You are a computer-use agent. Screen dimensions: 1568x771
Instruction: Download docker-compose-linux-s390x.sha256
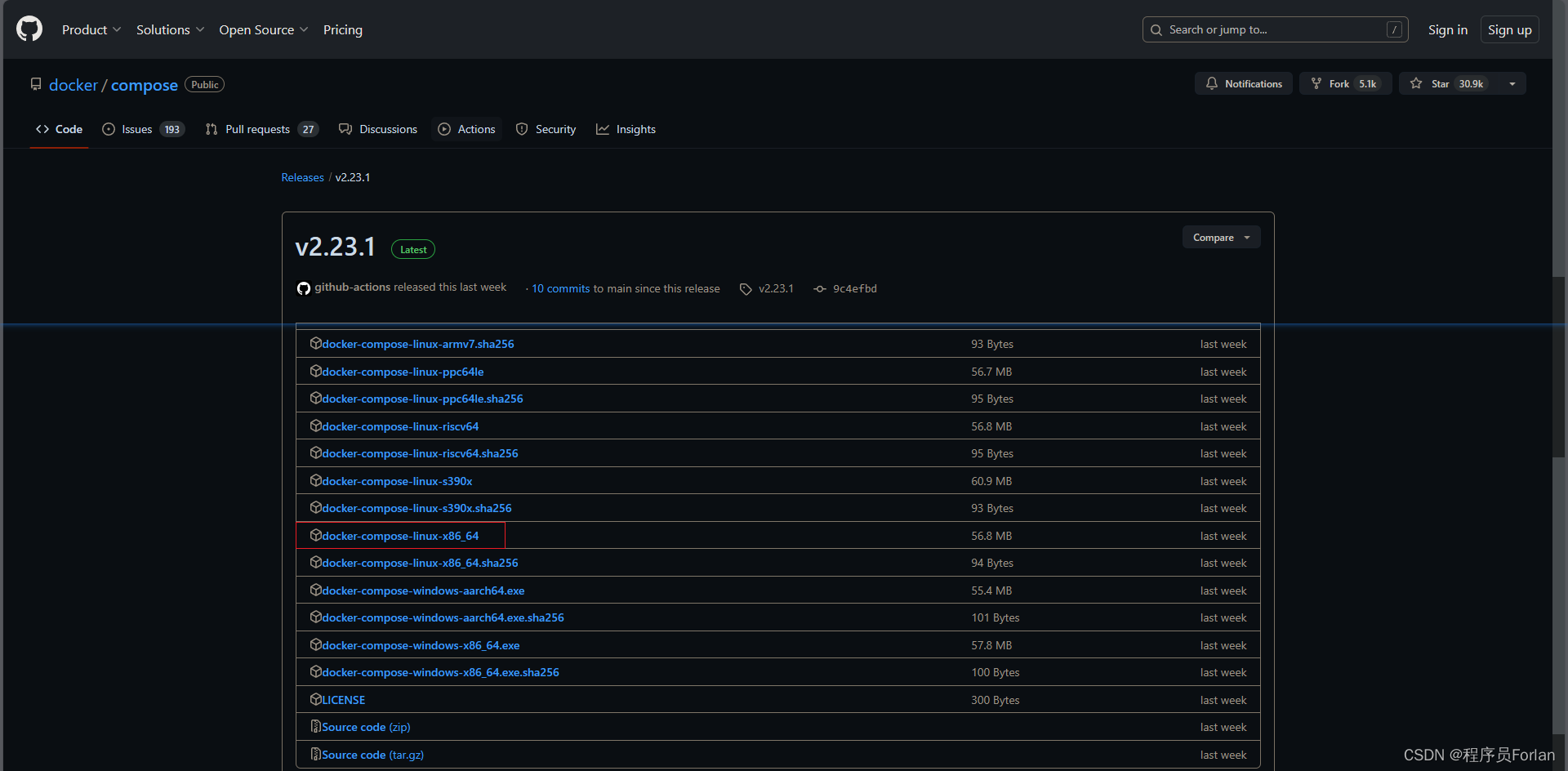tap(416, 508)
